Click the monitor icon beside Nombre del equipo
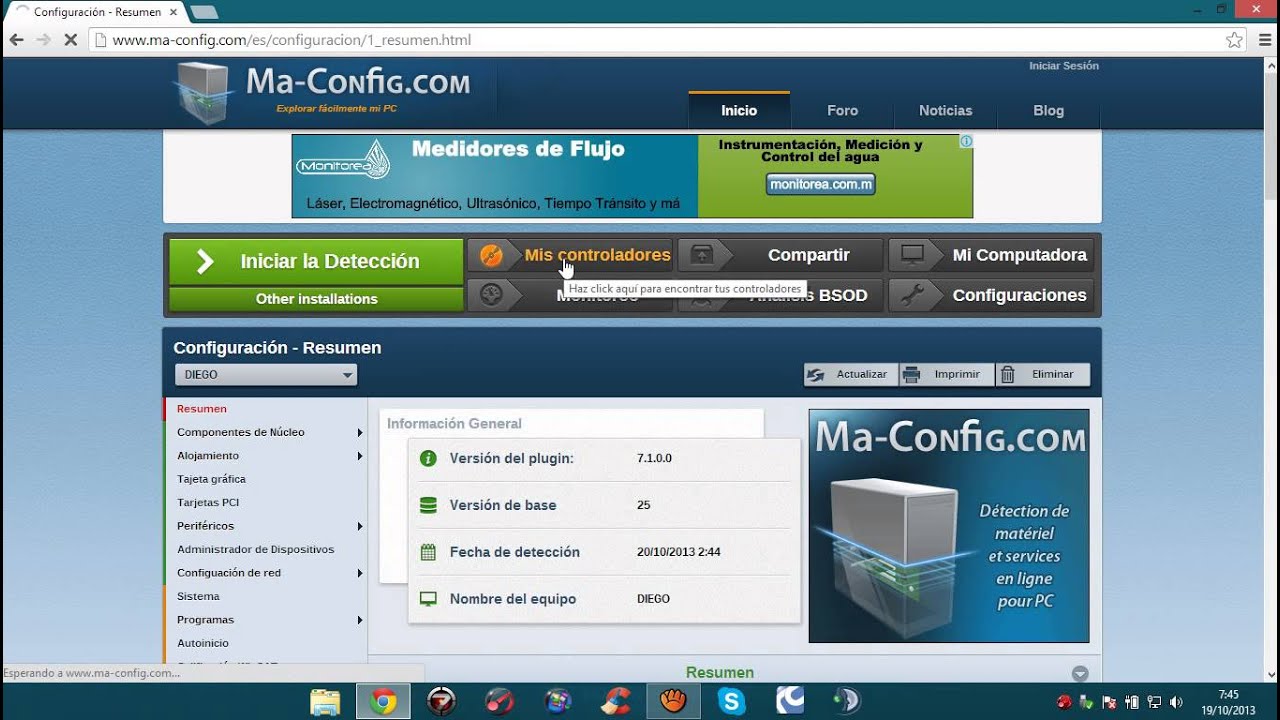 (428, 599)
